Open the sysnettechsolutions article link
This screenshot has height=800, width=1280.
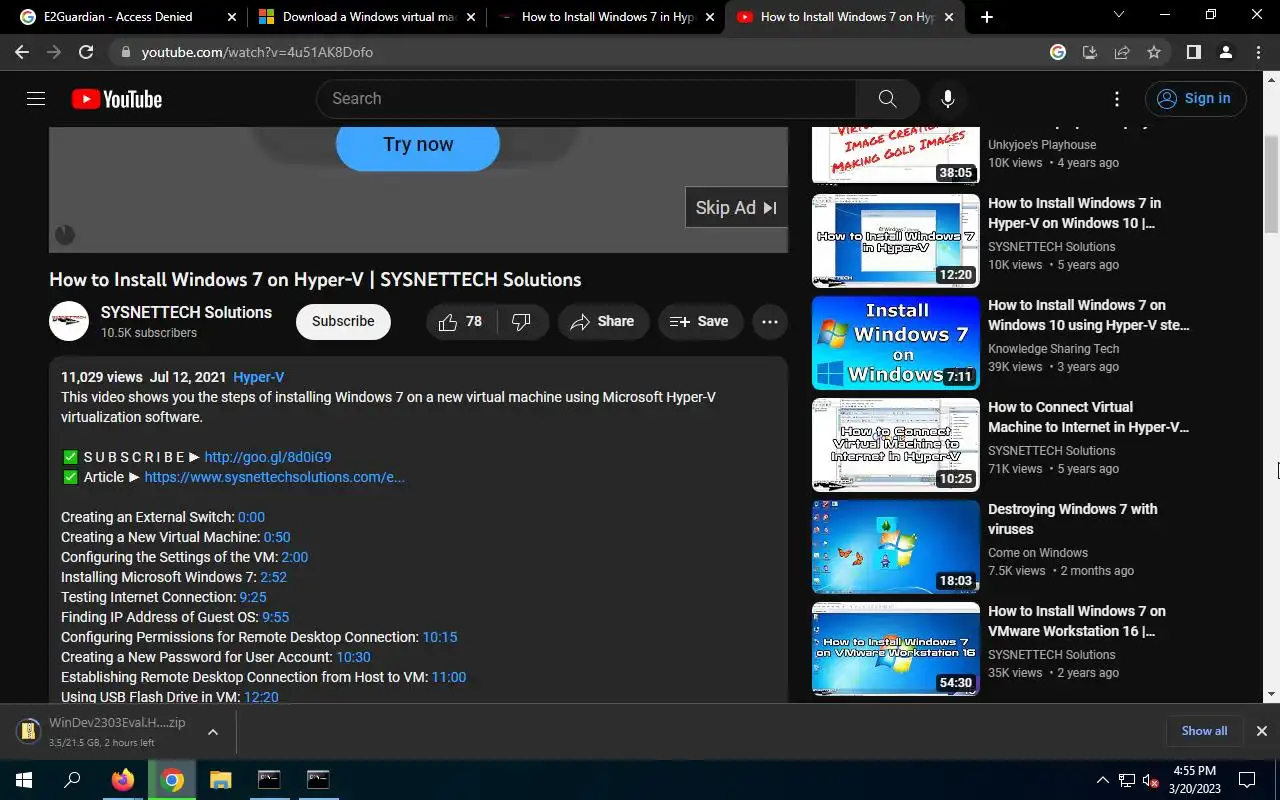point(275,477)
